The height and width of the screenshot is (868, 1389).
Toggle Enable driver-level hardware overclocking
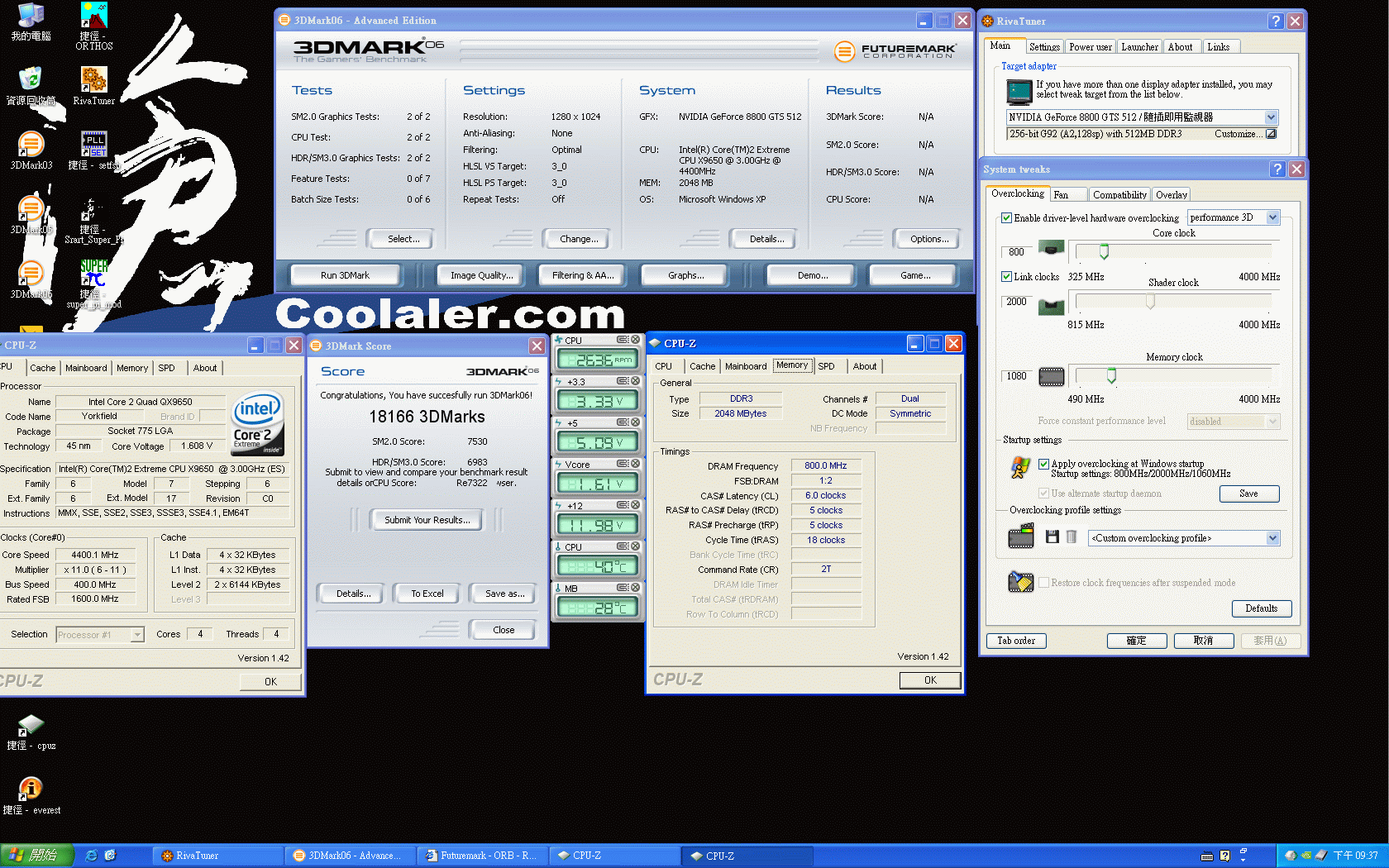[x=1006, y=218]
